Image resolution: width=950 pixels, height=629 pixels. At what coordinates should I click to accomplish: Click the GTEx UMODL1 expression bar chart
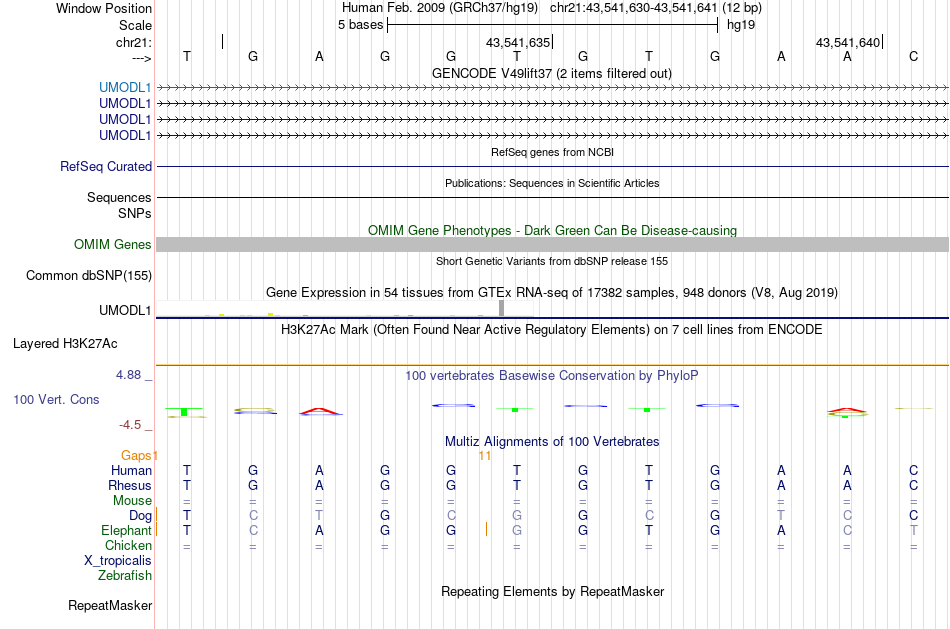pyautogui.click(x=344, y=308)
